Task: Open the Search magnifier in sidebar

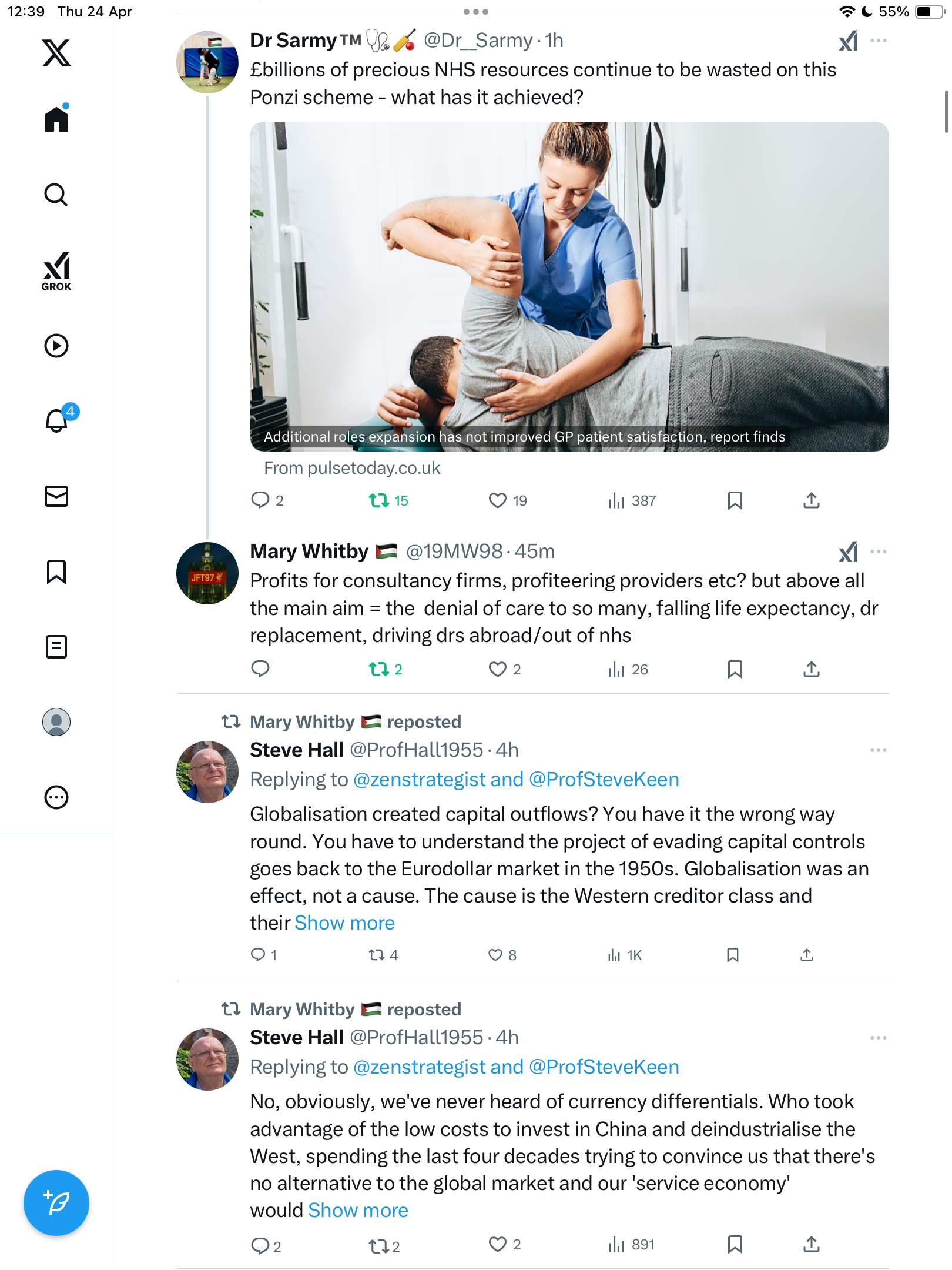Action: coord(56,195)
